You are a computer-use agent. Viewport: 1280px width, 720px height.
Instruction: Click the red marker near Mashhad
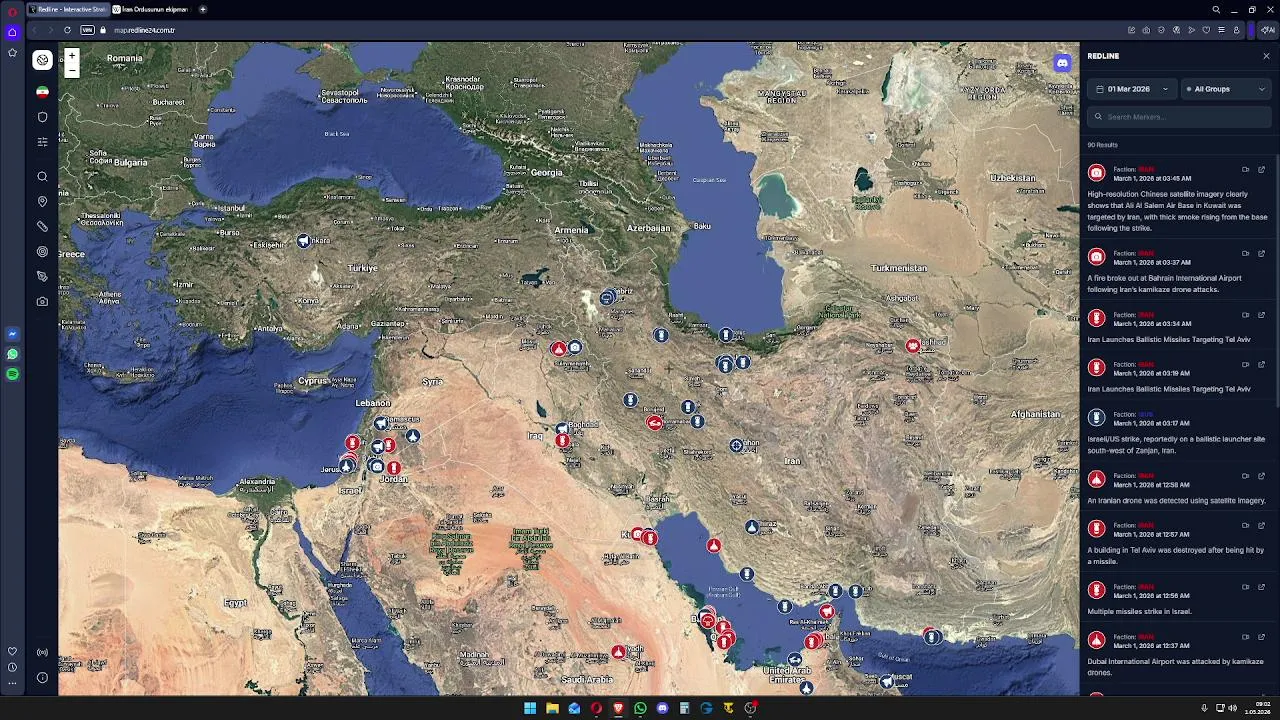click(913, 346)
